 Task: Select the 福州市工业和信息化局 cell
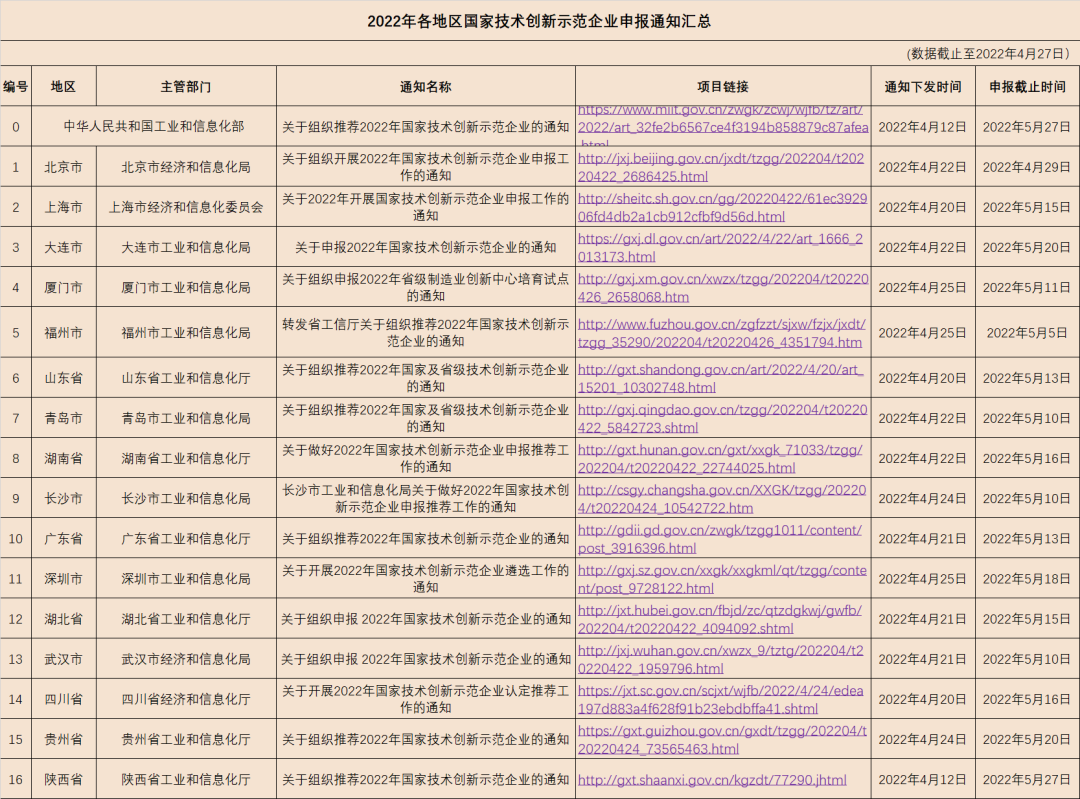pyautogui.click(x=186, y=333)
